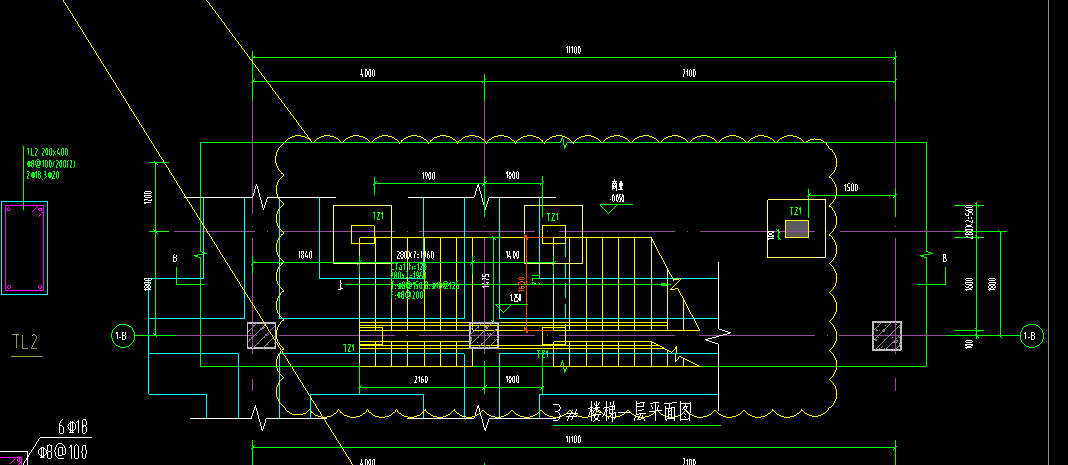The image size is (1068, 465).
Task: Click the 6Φ18 rebar annotation
Action: [74, 428]
